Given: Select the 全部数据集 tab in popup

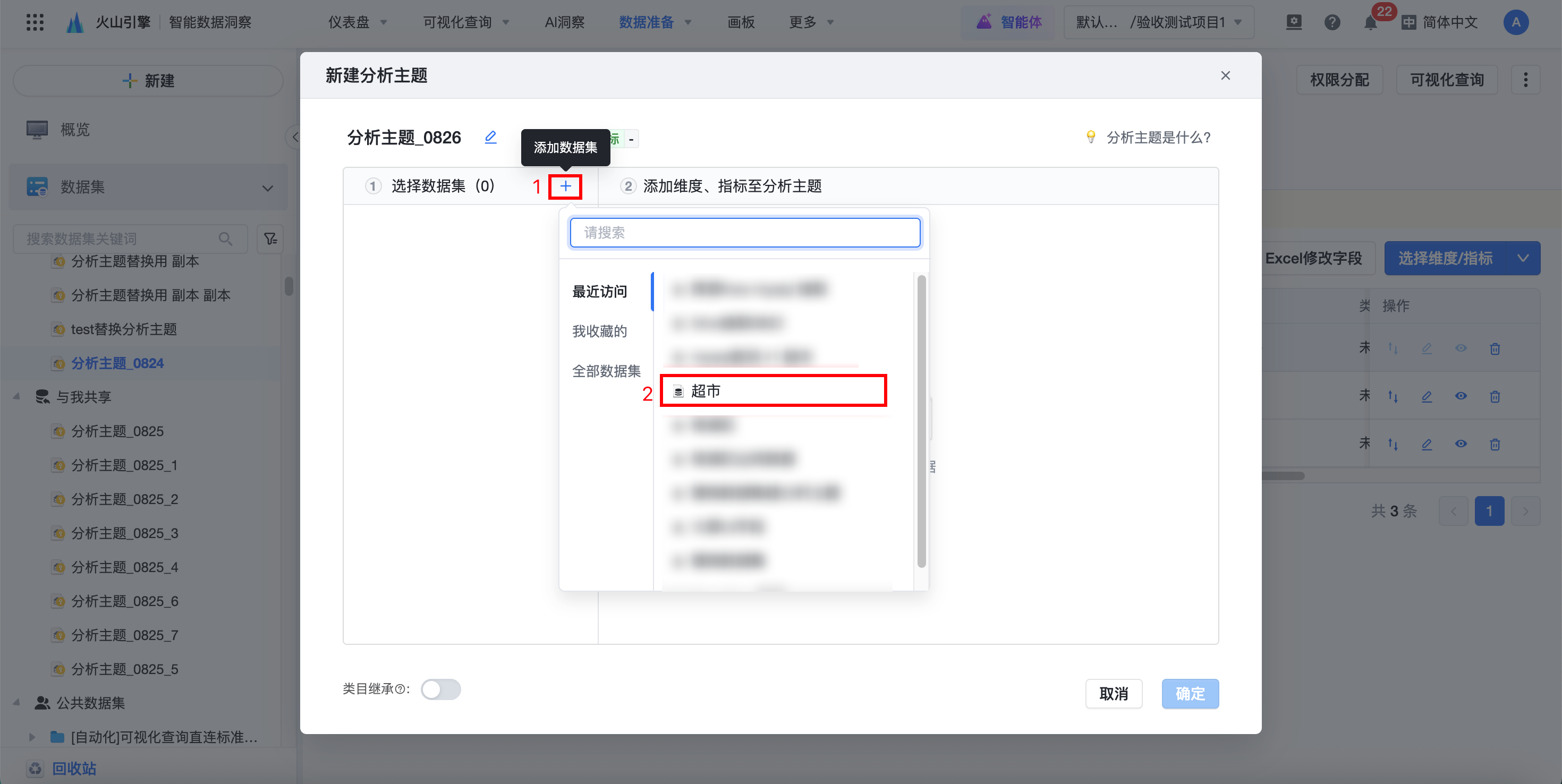Looking at the screenshot, I should pyautogui.click(x=606, y=371).
